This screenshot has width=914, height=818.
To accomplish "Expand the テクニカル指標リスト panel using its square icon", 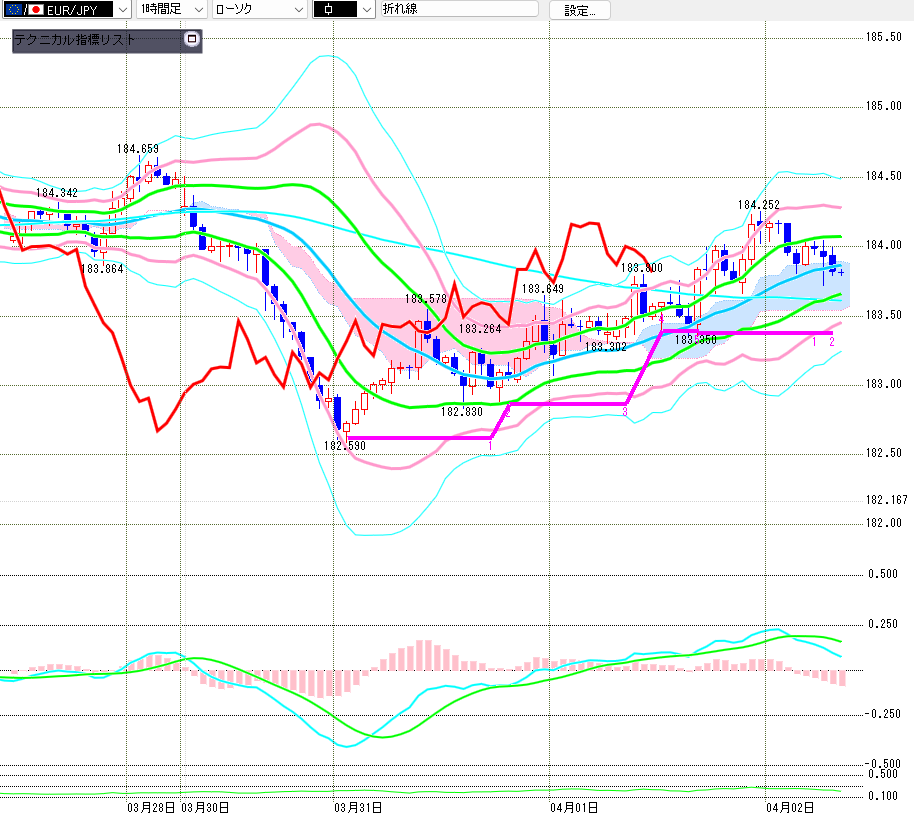I will [193, 40].
